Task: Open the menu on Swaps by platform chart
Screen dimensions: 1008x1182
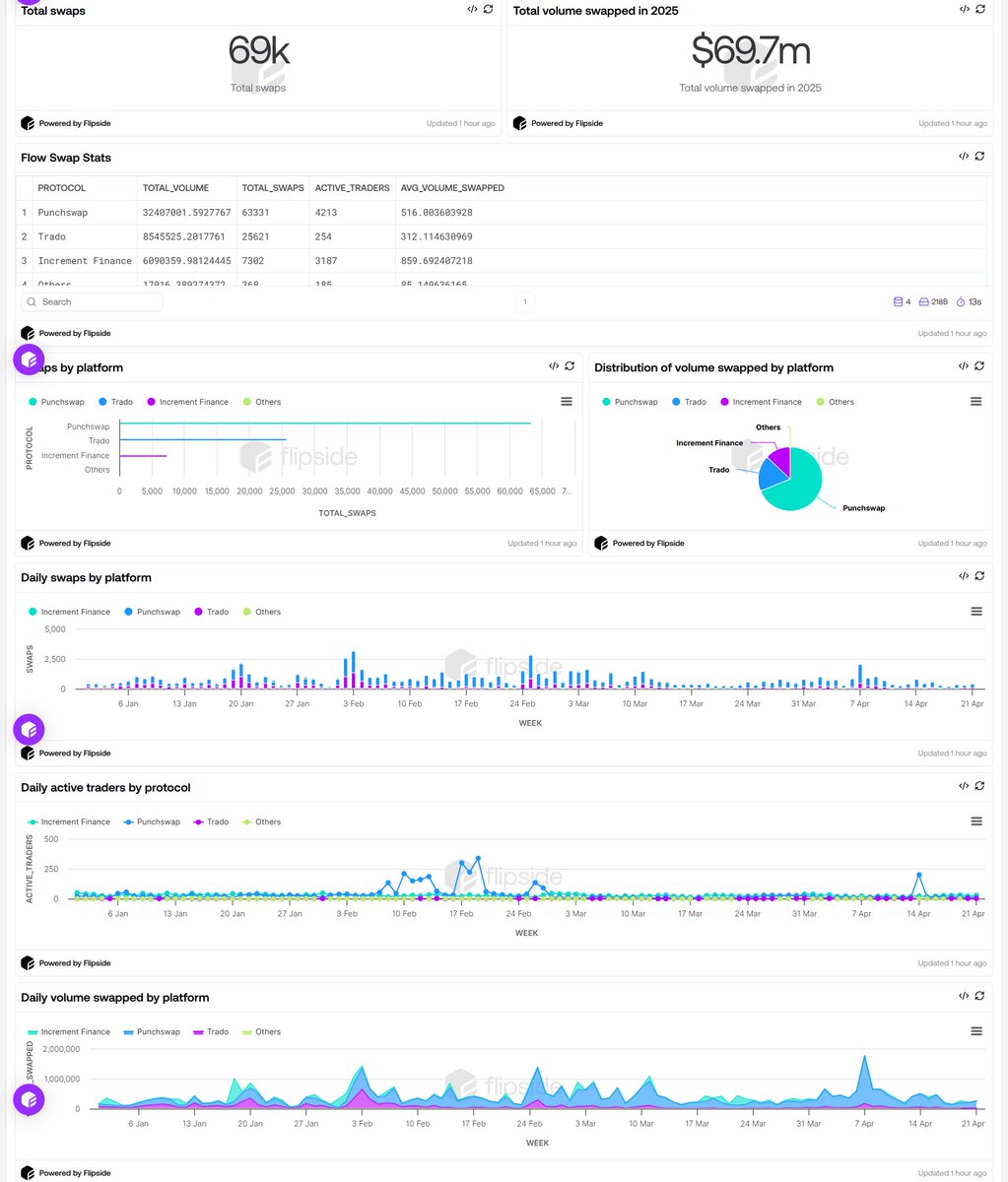Action: pyautogui.click(x=566, y=401)
